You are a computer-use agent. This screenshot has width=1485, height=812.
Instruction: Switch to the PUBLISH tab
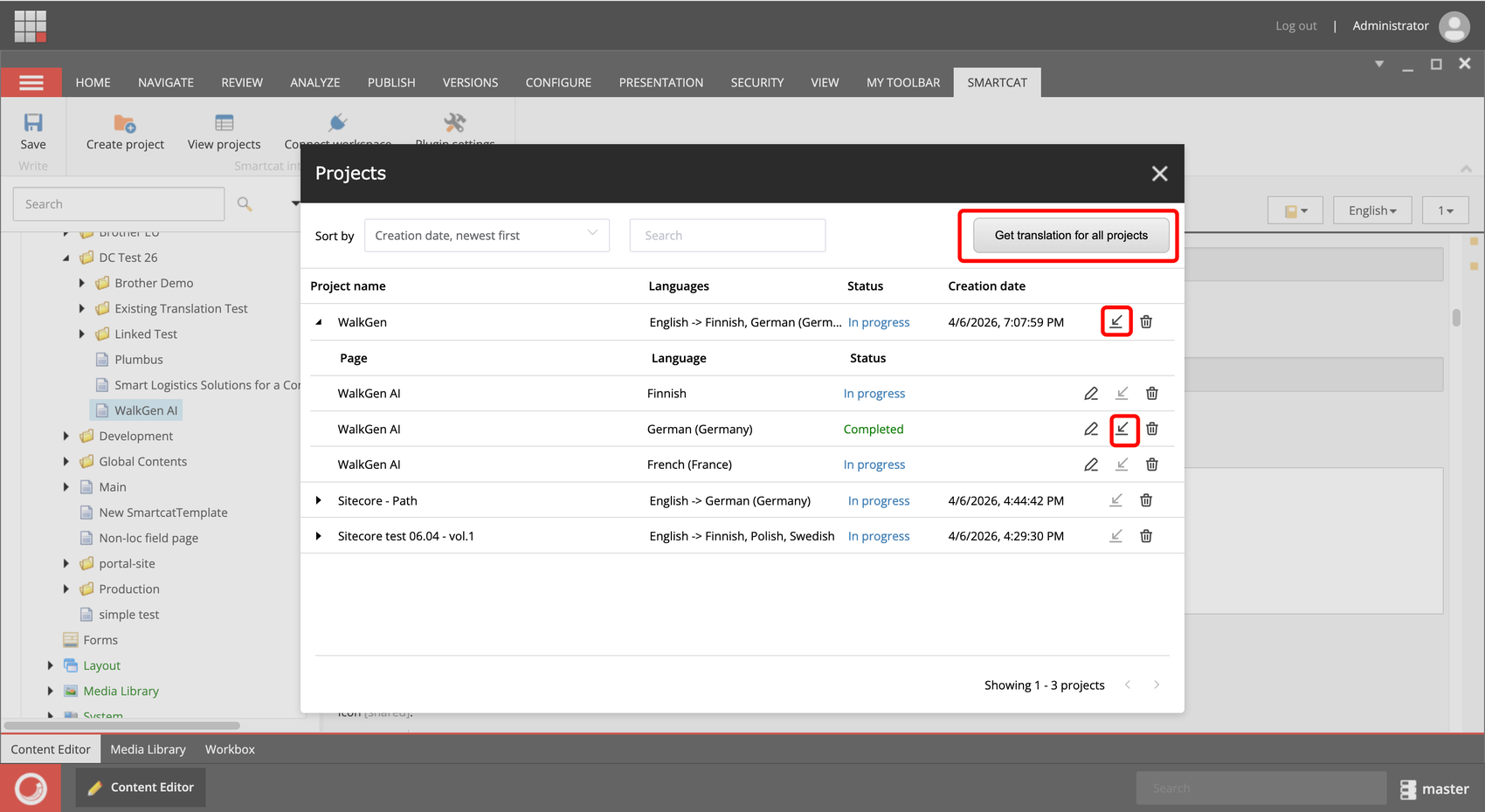click(x=391, y=83)
